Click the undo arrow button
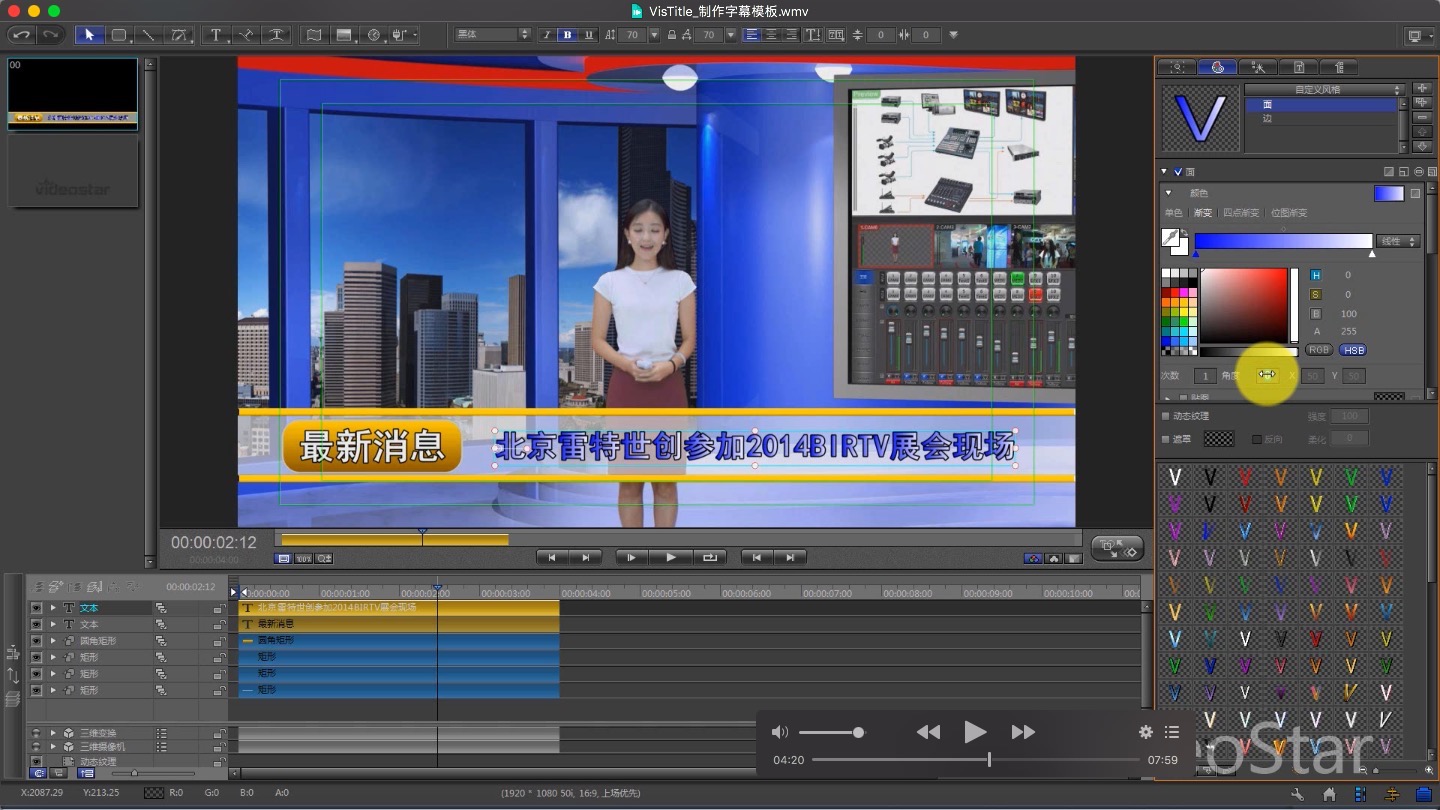 coord(21,35)
